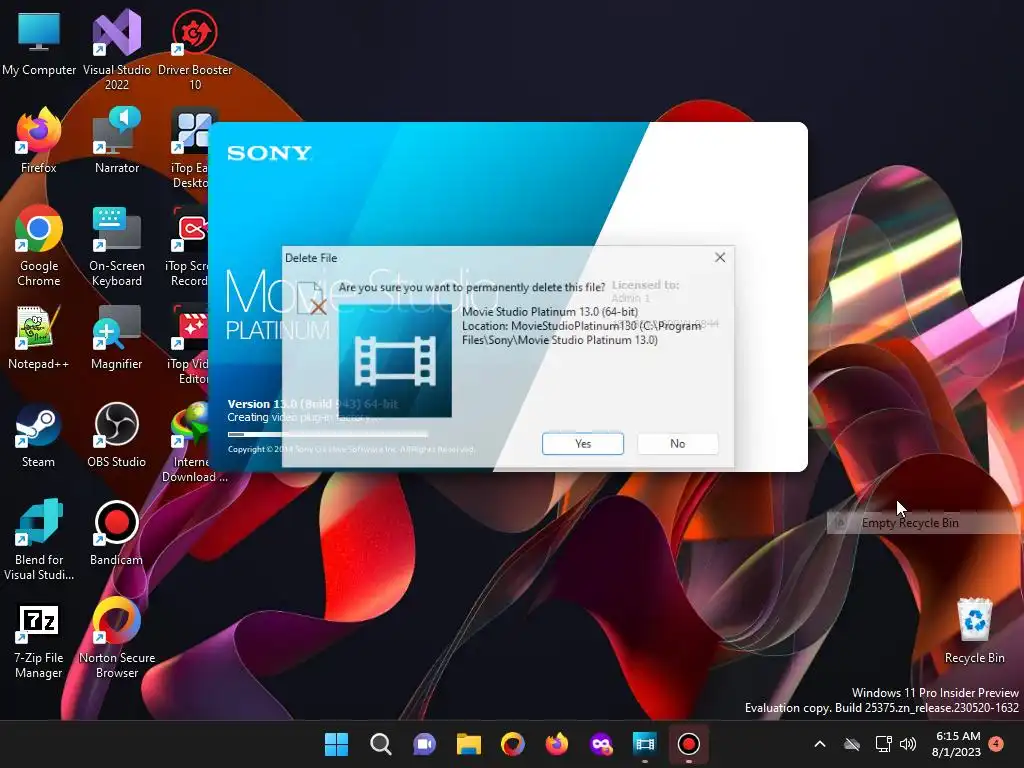Open Norton Browser from taskbar
1024x768 pixels.
click(x=513, y=744)
